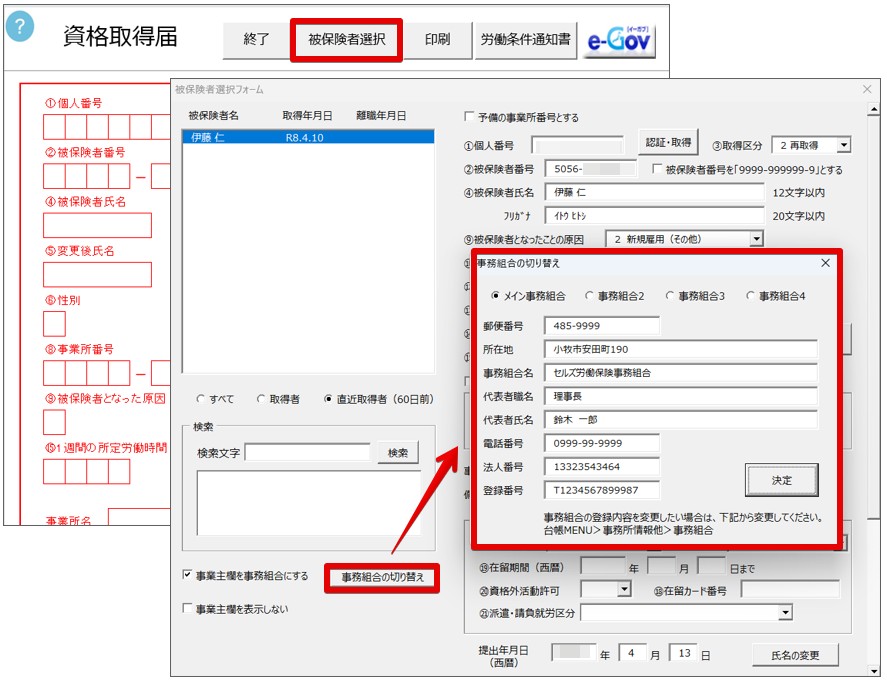Expand 被保険者となったことの原因 dropdown

tap(756, 239)
